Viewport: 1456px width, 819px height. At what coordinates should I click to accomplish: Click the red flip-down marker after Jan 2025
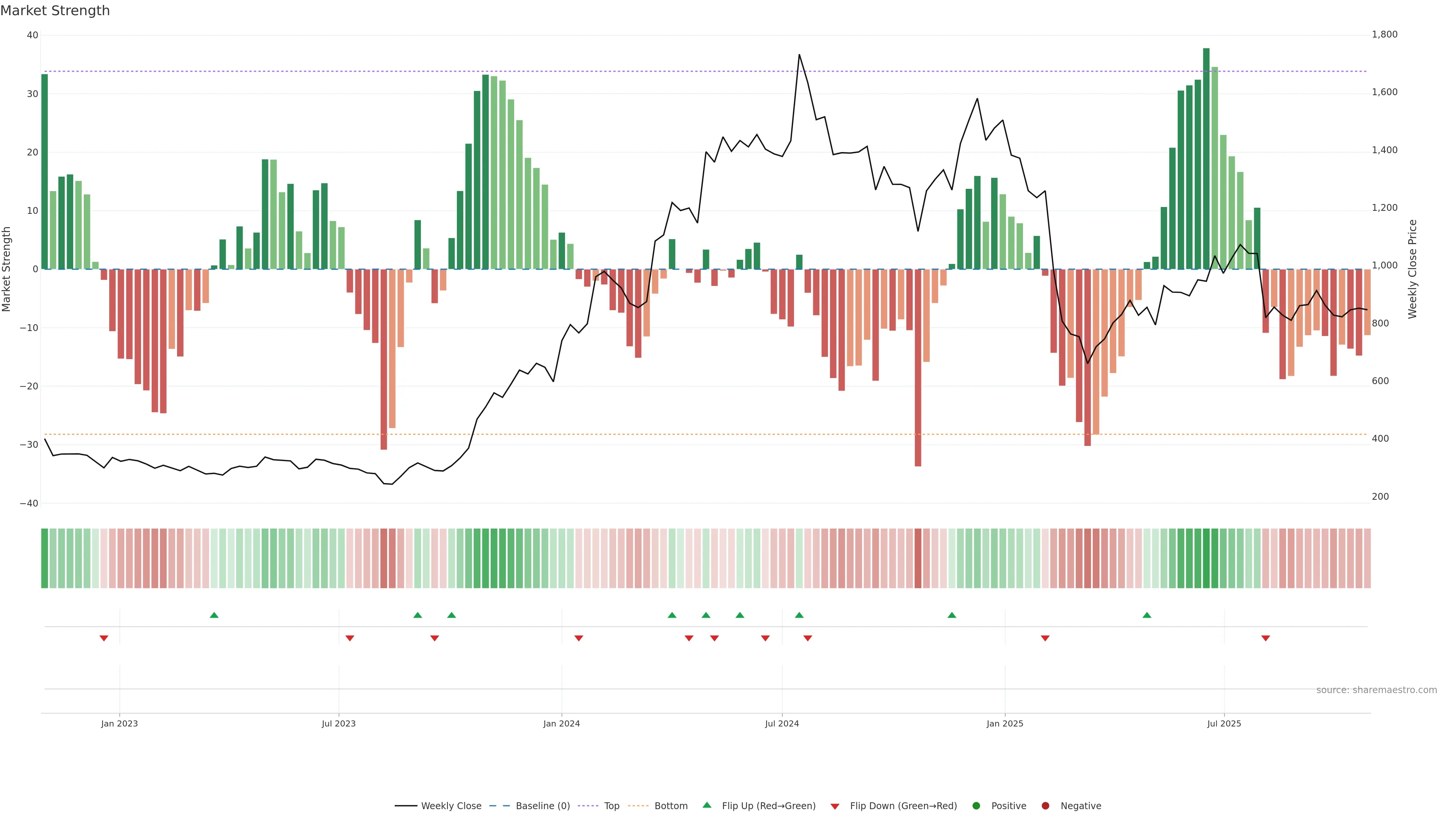pos(1045,638)
